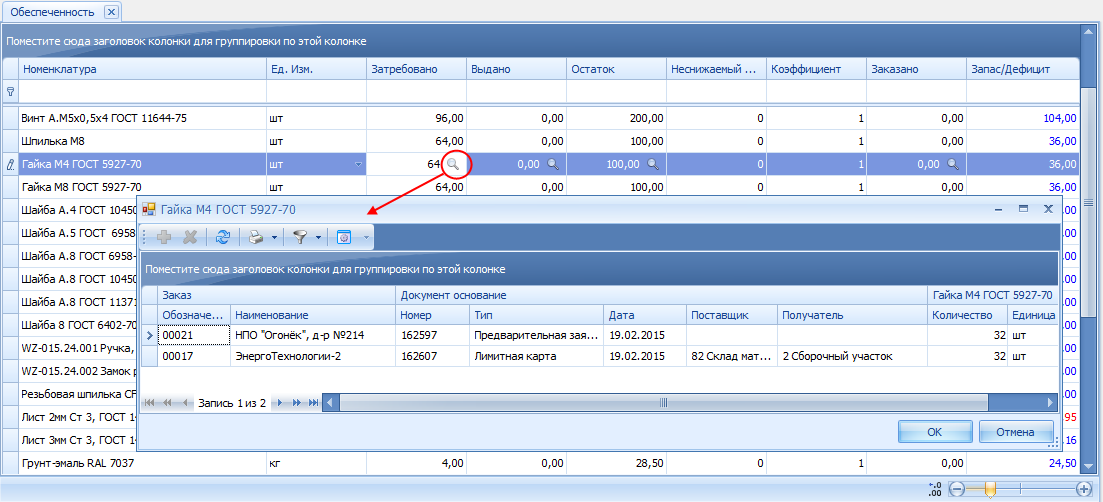
Task: Click the funnel filter icon
Action: tap(300, 238)
